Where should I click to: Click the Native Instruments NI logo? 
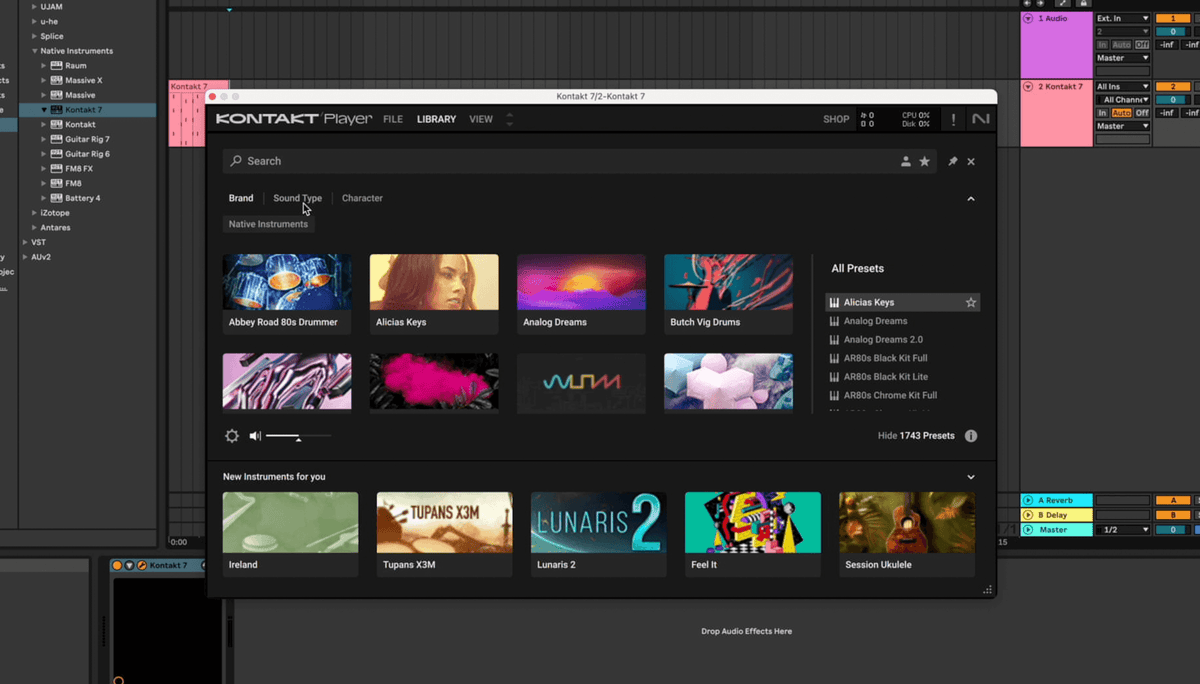click(x=980, y=119)
